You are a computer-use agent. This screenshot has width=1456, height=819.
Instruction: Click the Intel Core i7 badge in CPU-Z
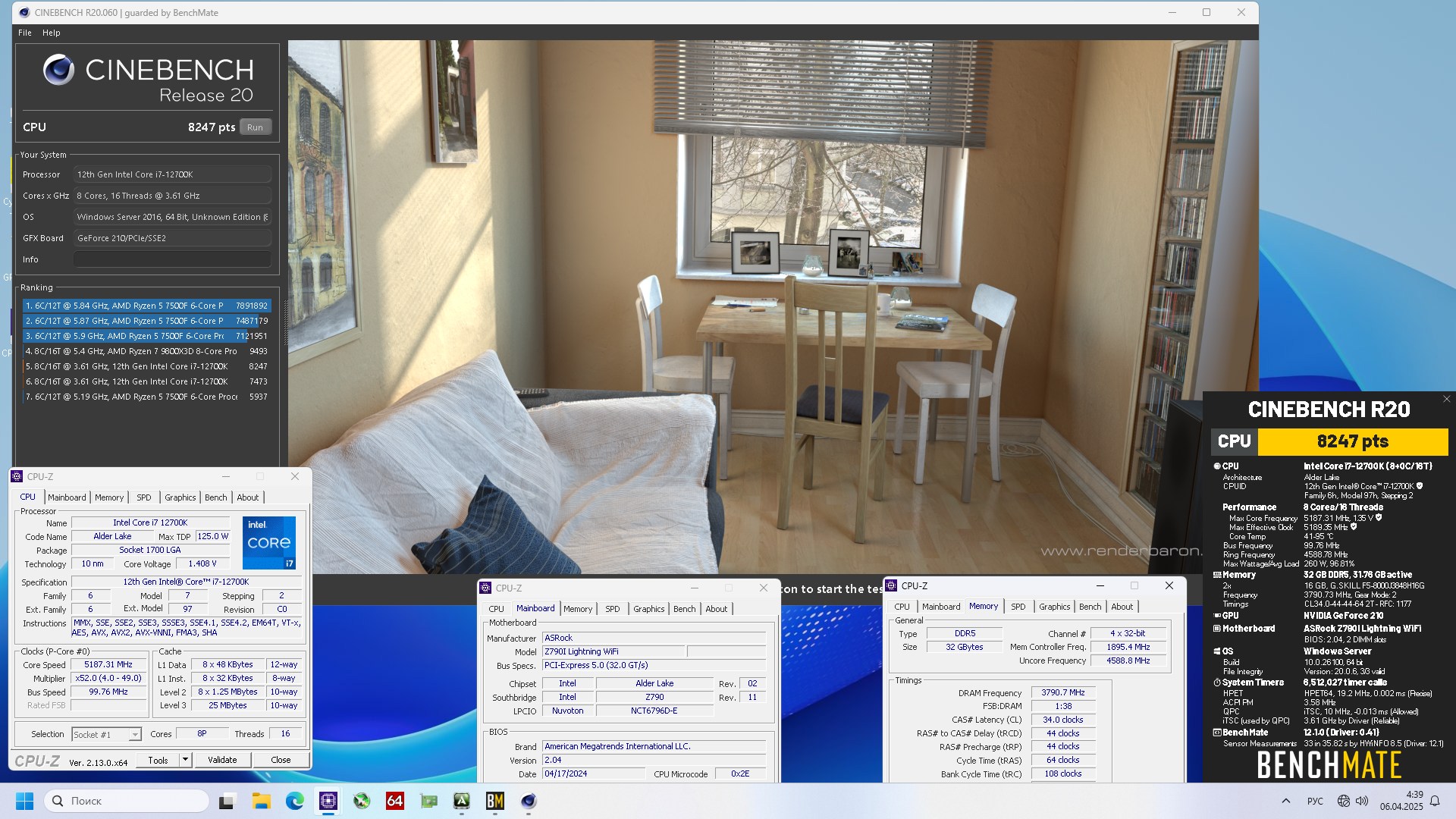click(269, 543)
